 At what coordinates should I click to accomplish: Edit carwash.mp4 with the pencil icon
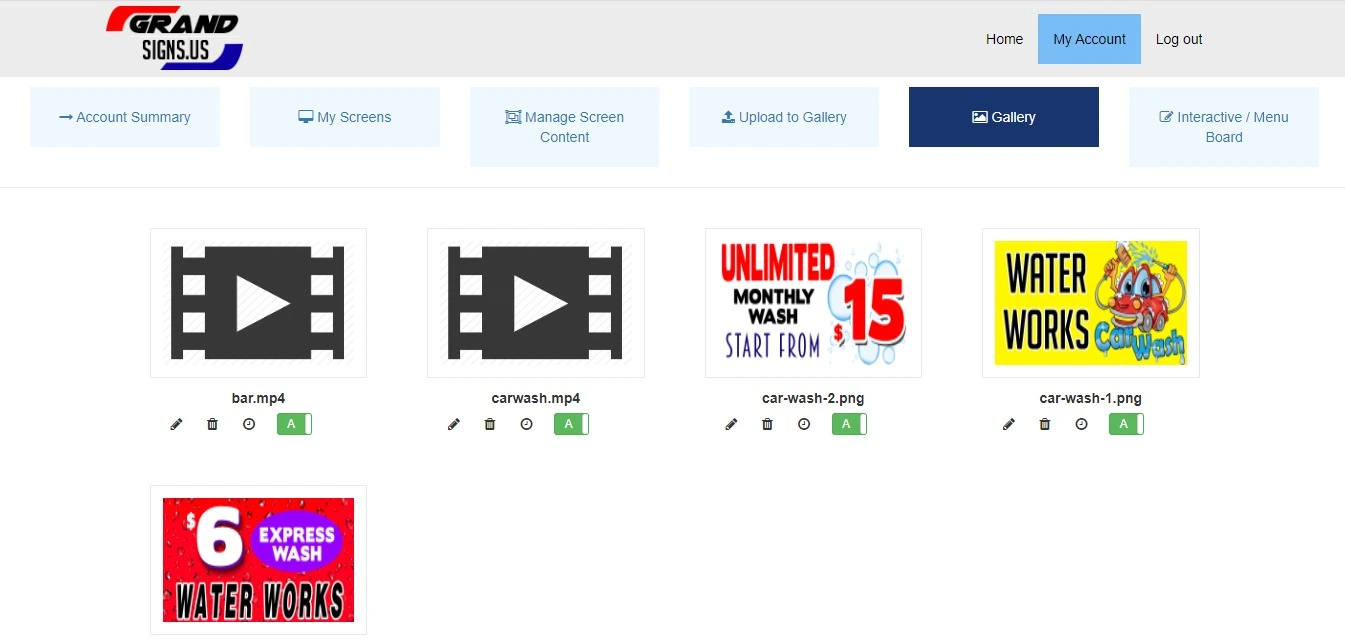(454, 424)
